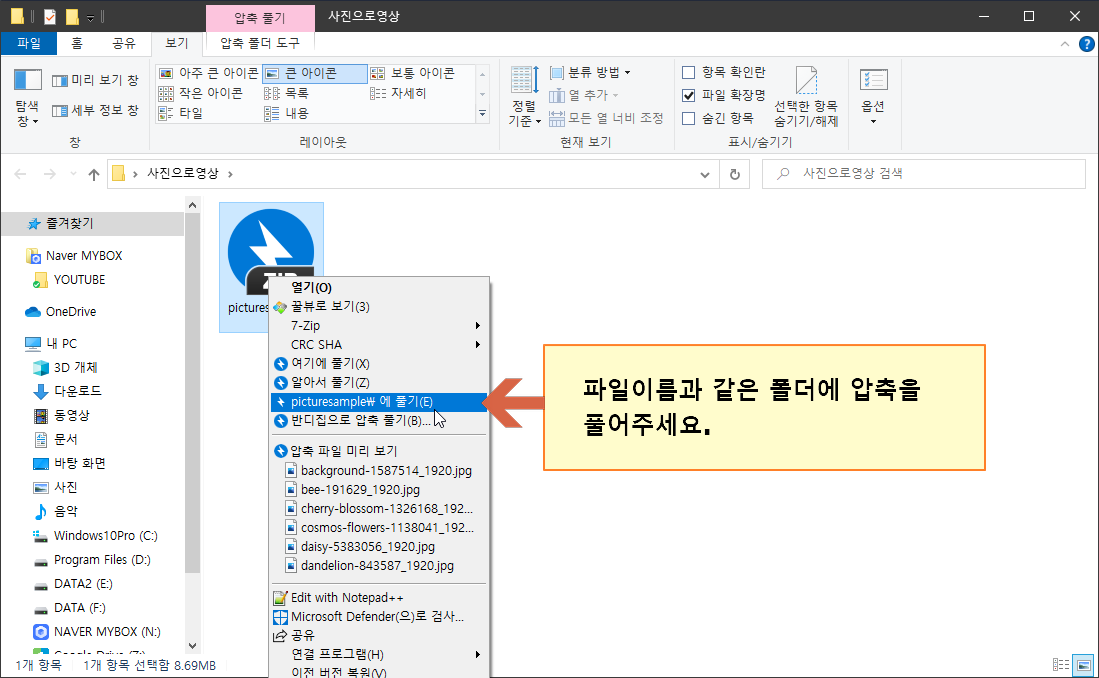
Task: Collapse the ribbon with the chevron
Action: [x=1065, y=44]
